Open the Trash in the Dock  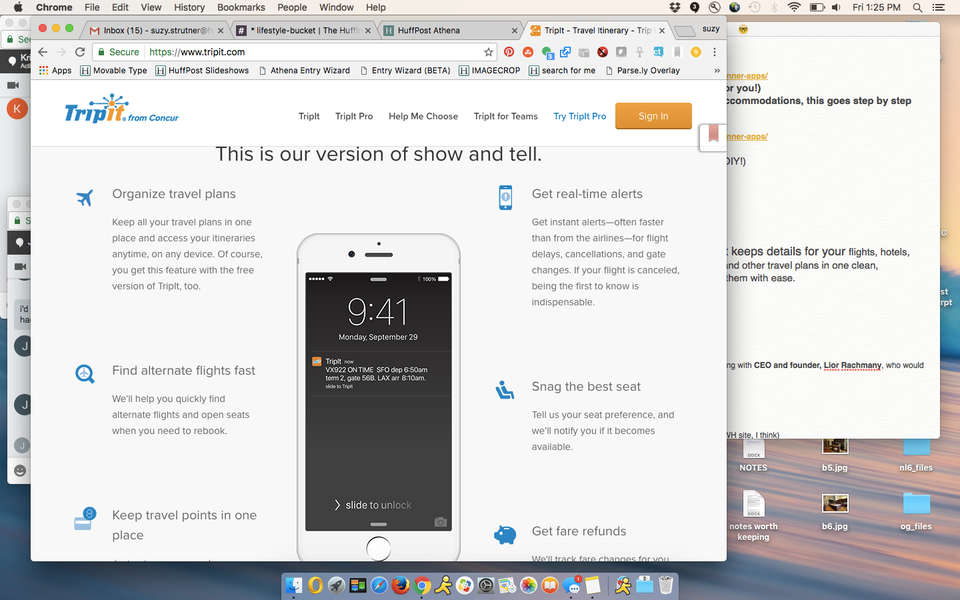[x=666, y=586]
